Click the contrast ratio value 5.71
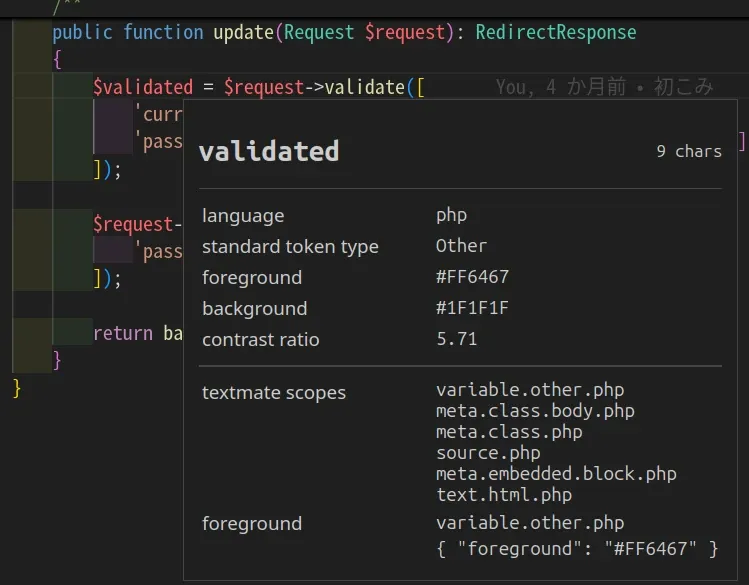 456,339
